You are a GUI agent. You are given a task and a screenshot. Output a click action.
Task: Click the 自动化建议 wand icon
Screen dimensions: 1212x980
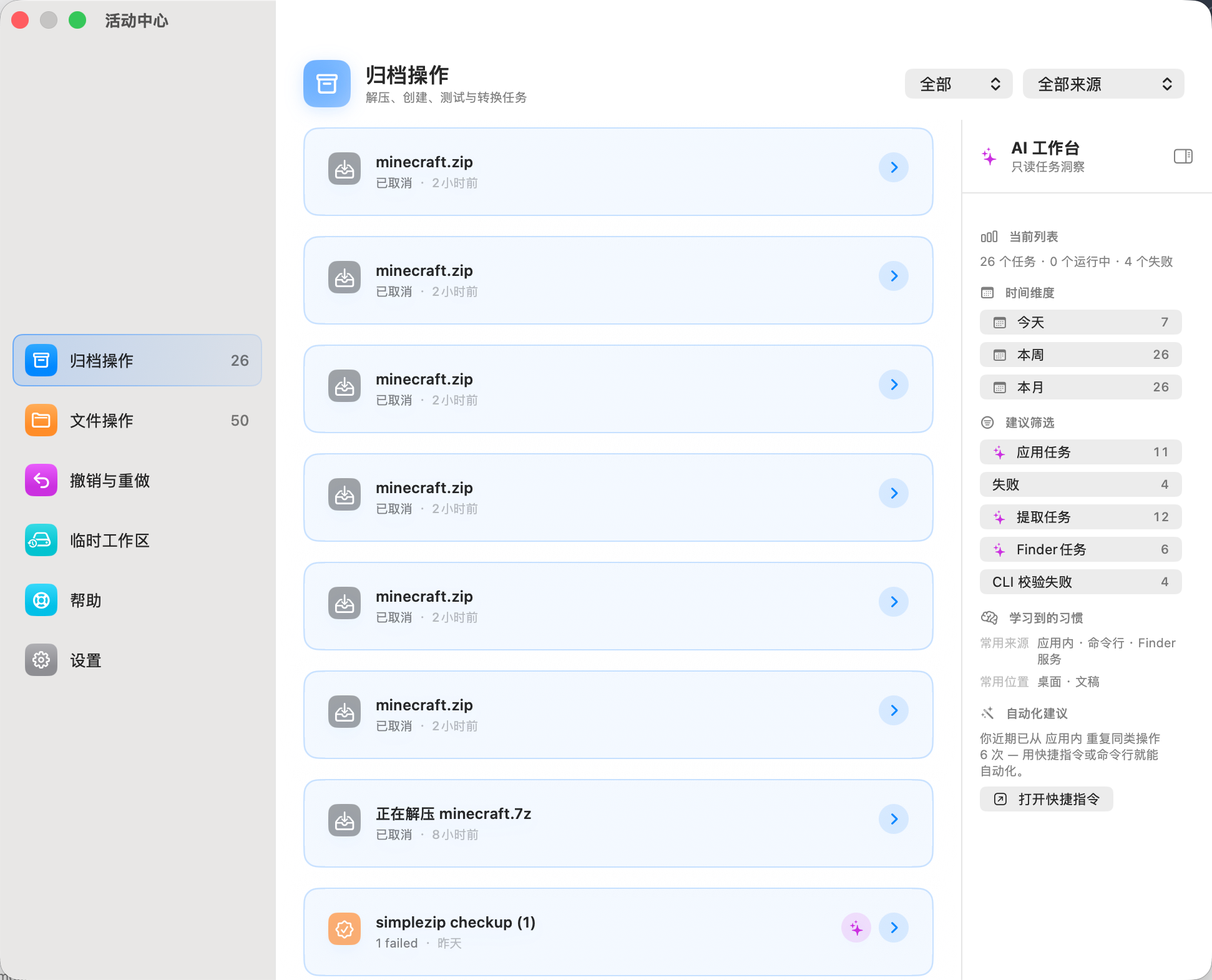(987, 713)
